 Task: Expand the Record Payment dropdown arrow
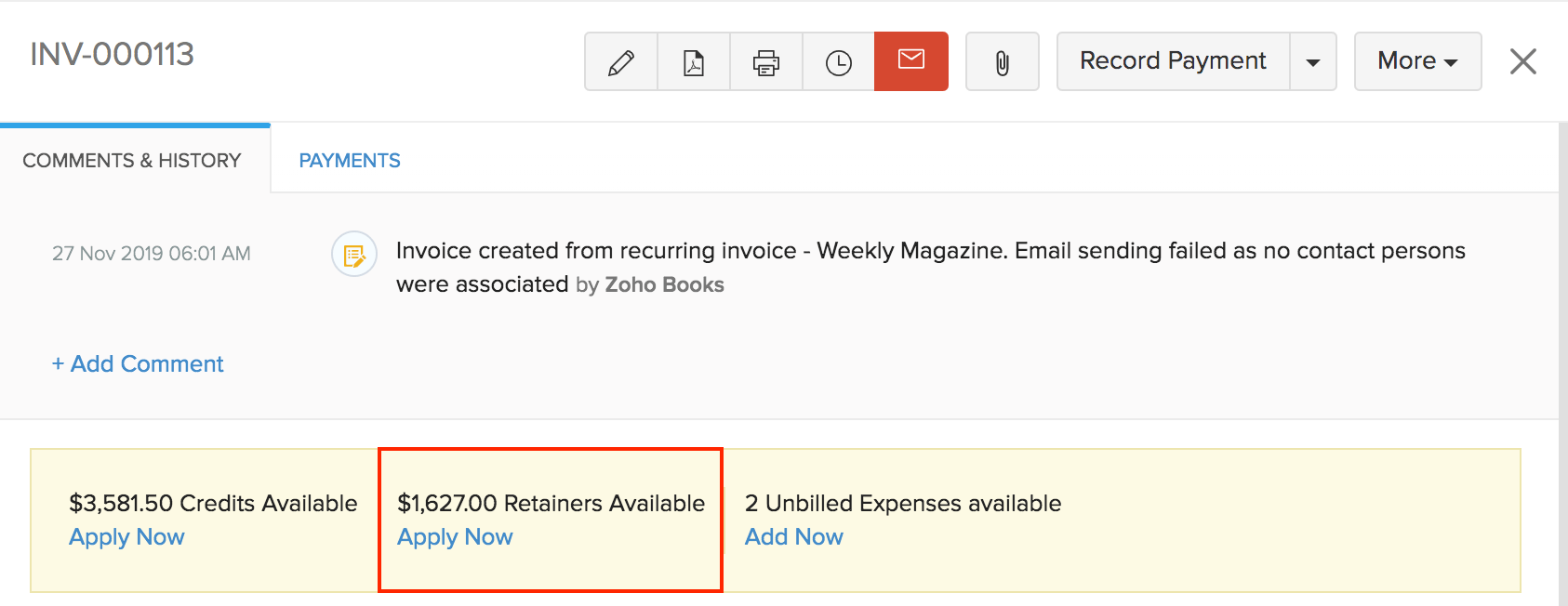(x=1313, y=62)
